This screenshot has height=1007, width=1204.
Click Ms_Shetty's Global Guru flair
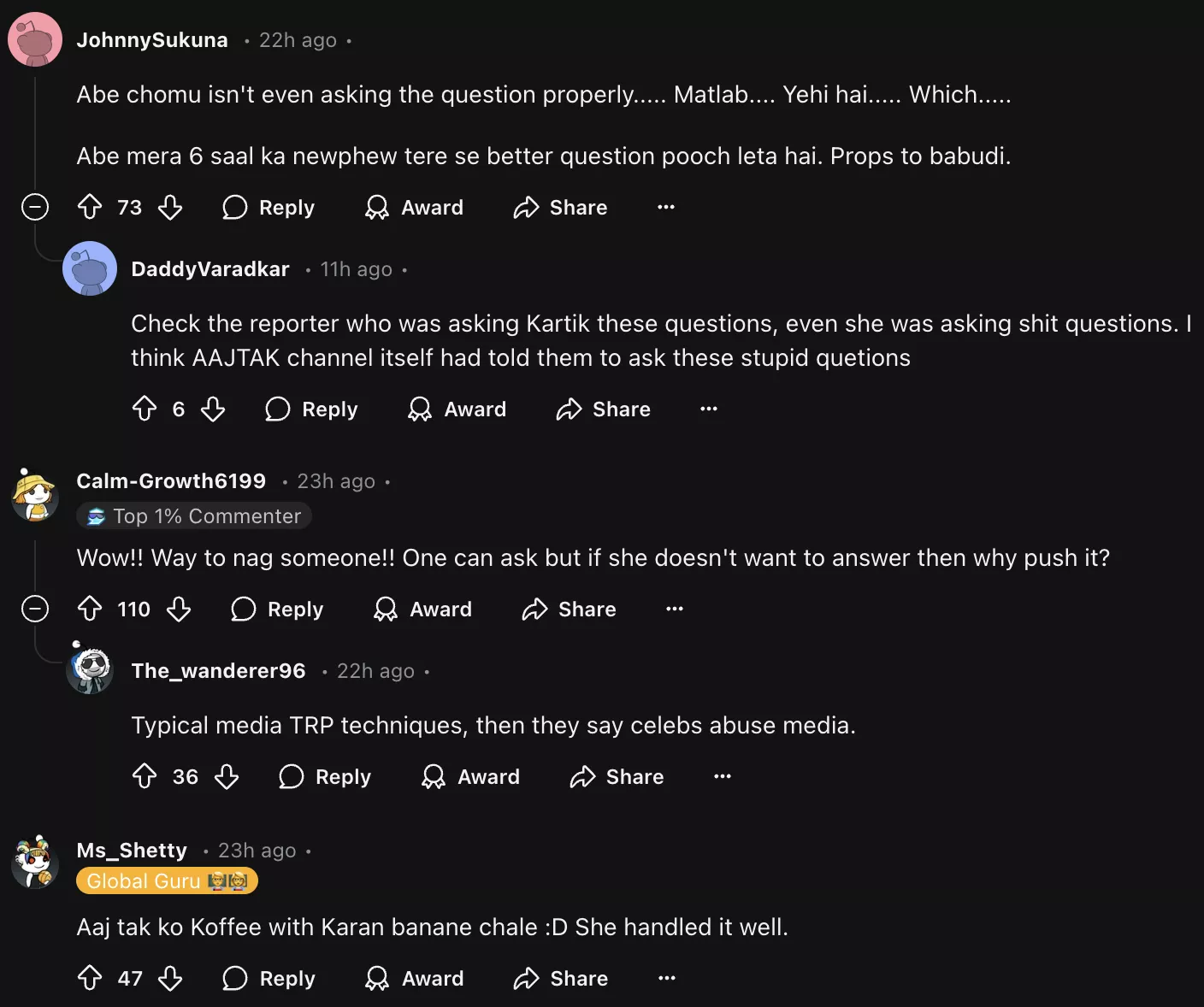click(x=167, y=881)
